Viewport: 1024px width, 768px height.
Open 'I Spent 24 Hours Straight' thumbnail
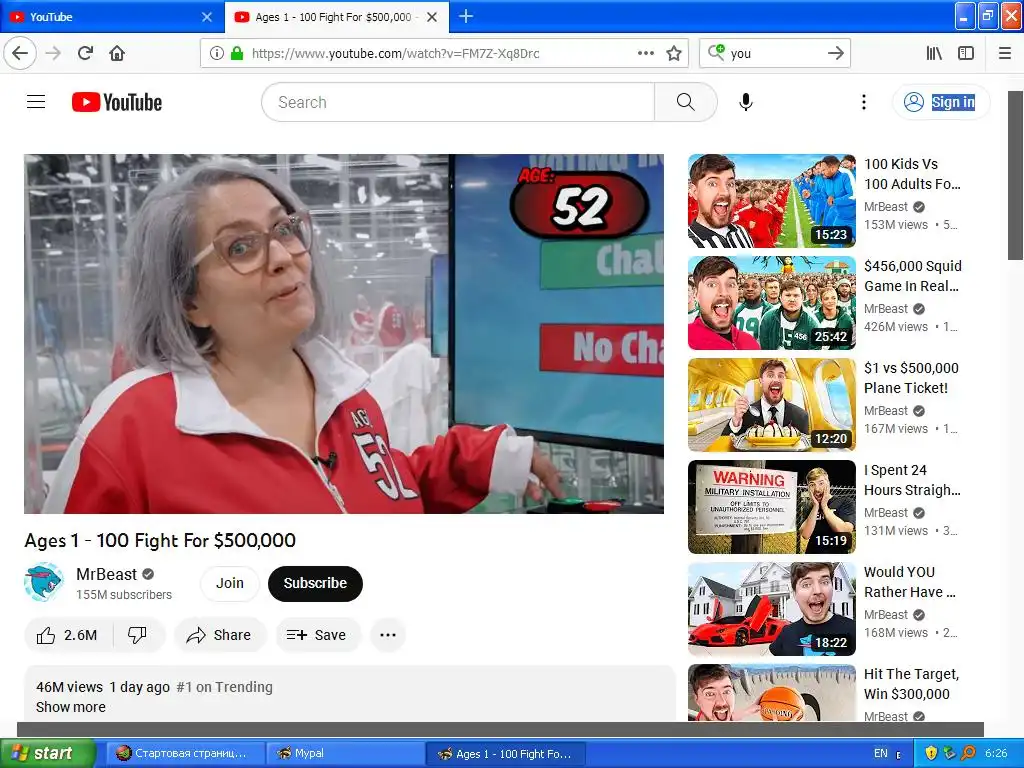pos(771,507)
